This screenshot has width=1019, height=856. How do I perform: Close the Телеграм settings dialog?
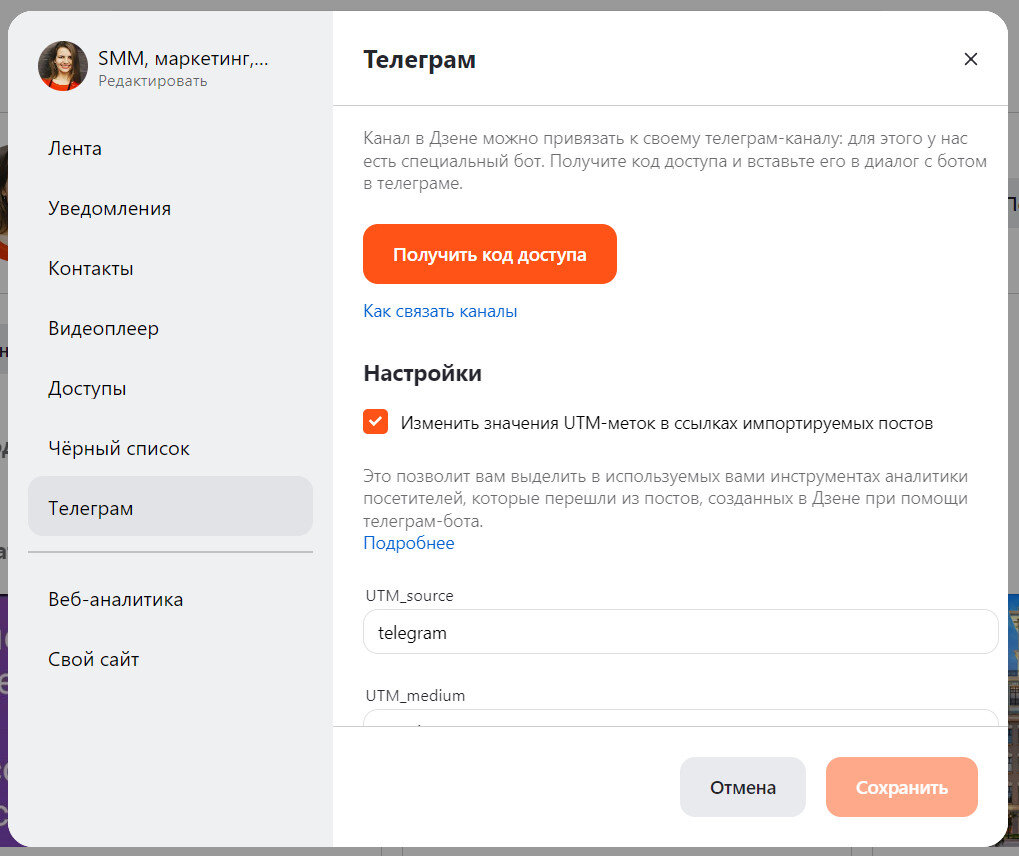[x=970, y=59]
